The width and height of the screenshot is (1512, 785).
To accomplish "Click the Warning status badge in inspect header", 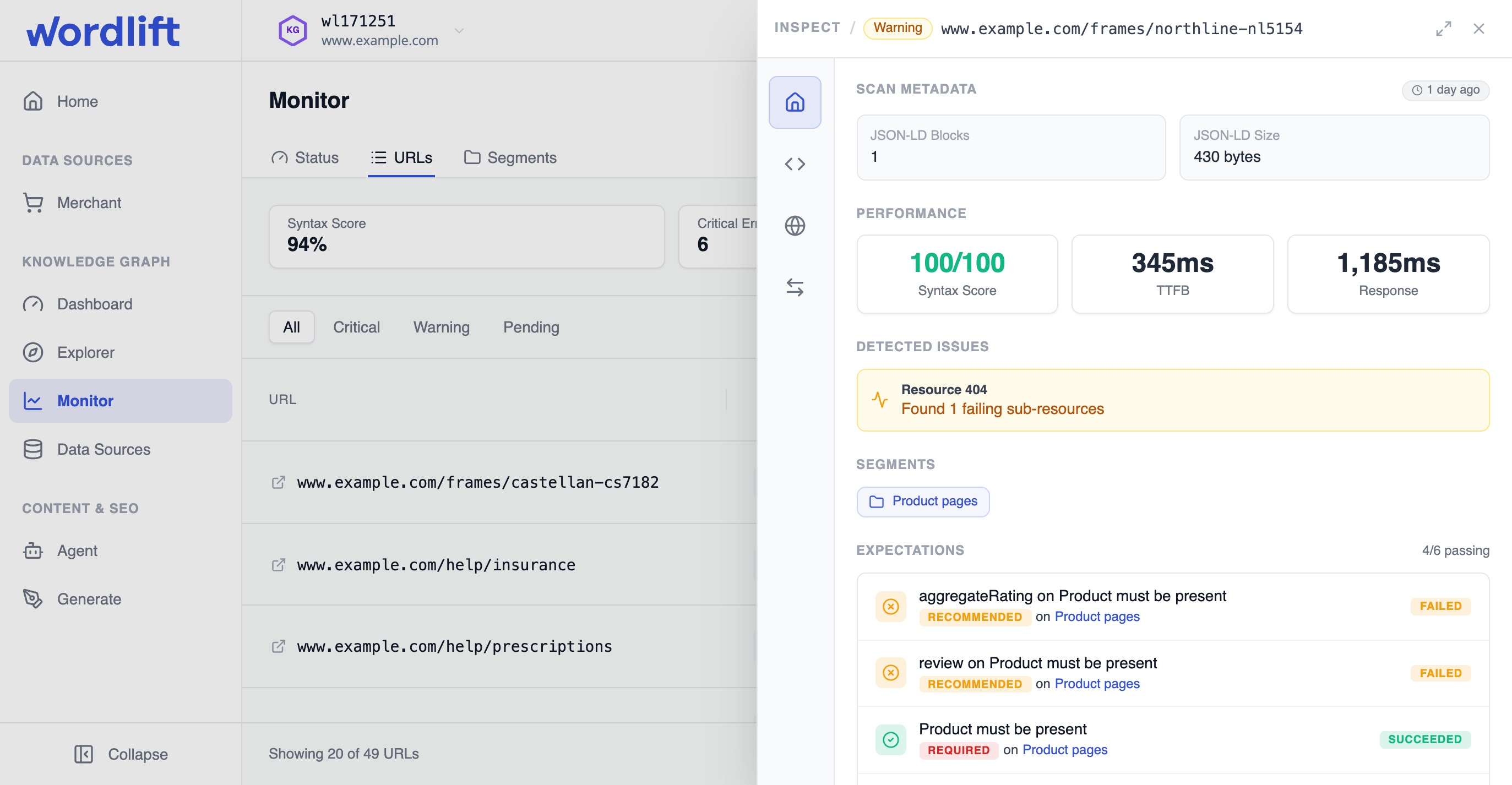I will pyautogui.click(x=898, y=28).
